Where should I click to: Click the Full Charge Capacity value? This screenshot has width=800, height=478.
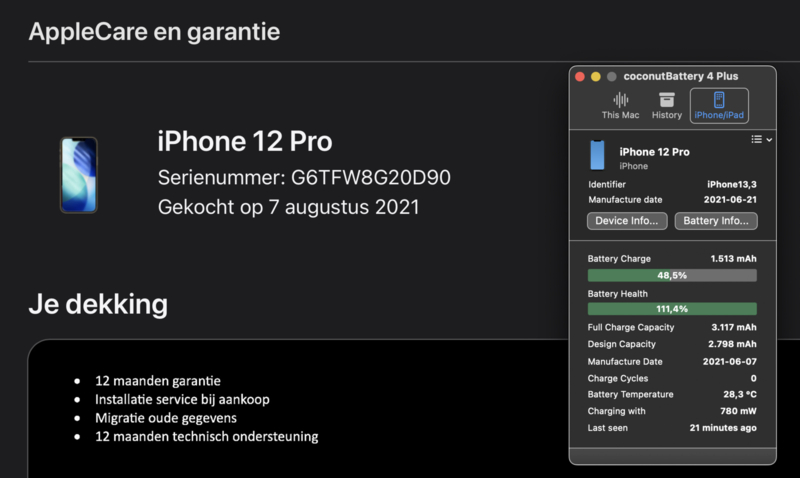point(732,328)
